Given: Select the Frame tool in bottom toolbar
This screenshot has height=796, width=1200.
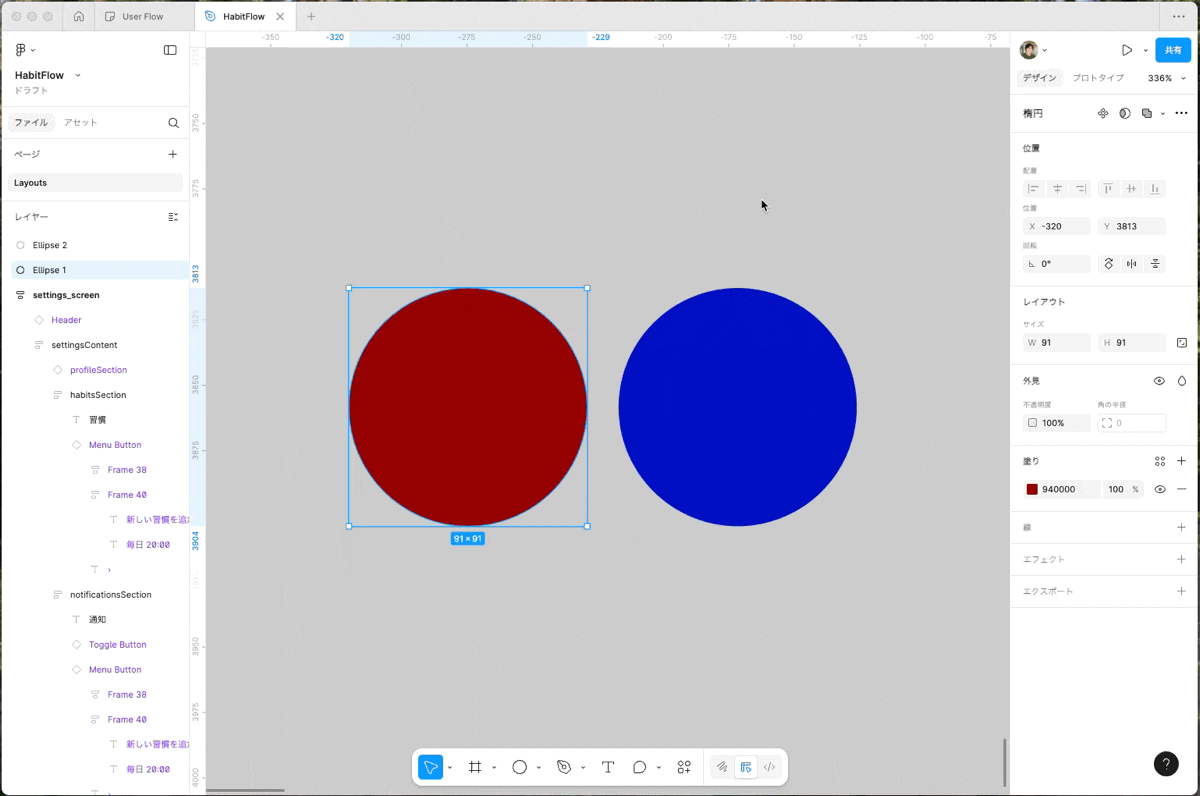Looking at the screenshot, I should pyautogui.click(x=475, y=767).
